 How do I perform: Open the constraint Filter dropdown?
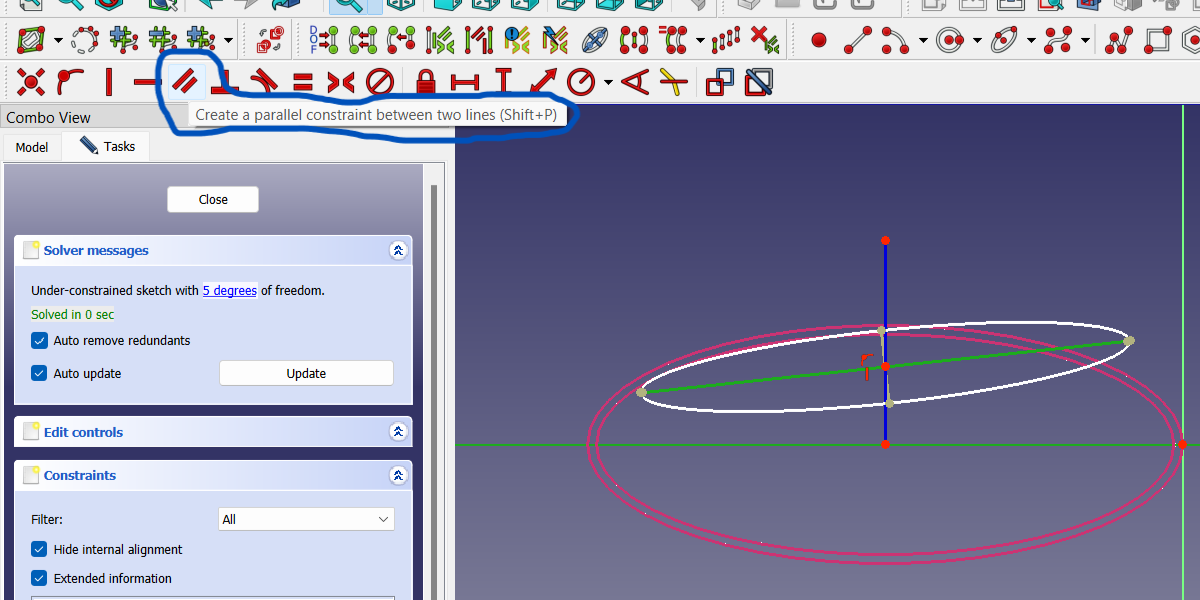point(306,519)
